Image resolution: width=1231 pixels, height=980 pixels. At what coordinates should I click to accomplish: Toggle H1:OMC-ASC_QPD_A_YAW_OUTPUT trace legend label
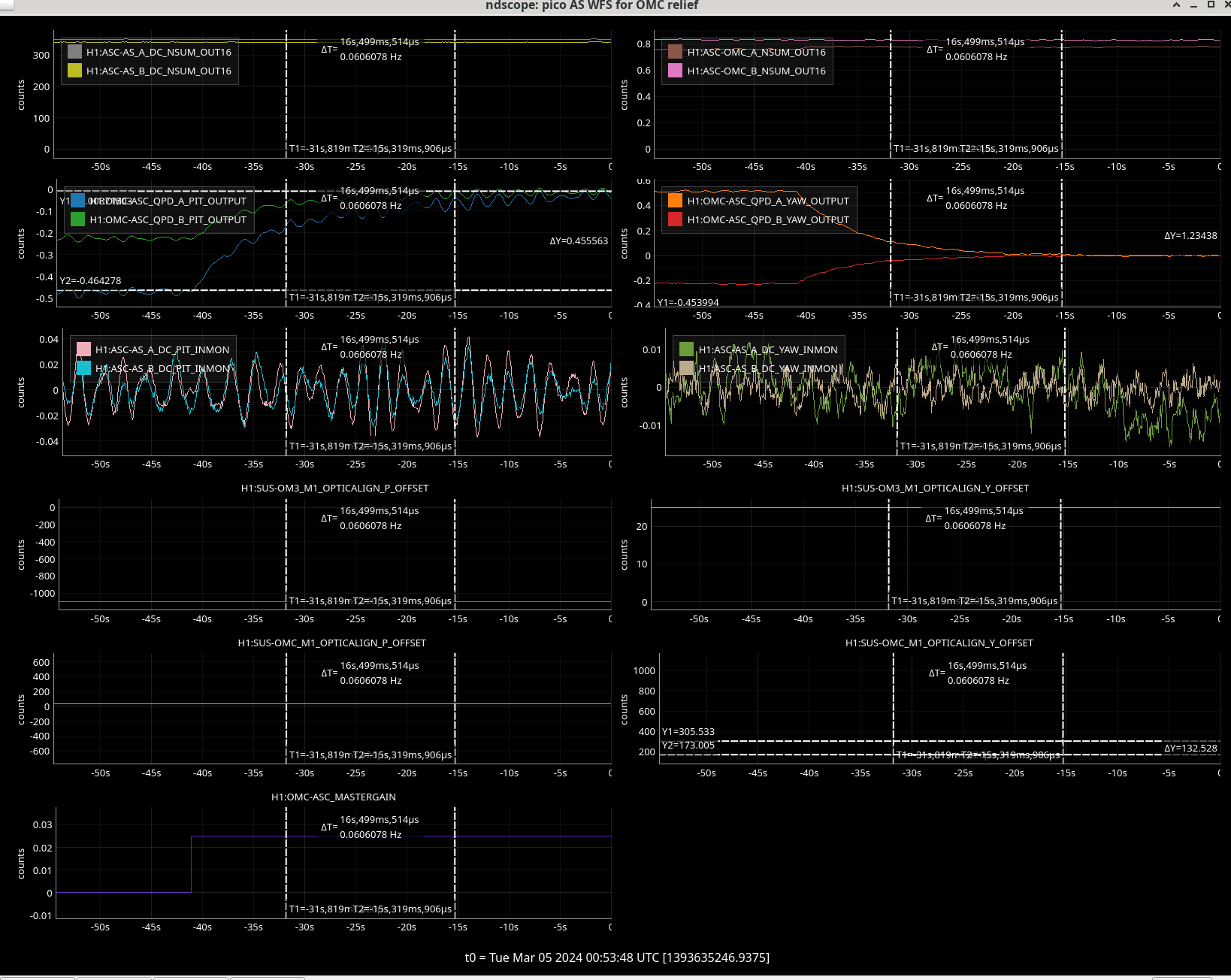tap(767, 201)
